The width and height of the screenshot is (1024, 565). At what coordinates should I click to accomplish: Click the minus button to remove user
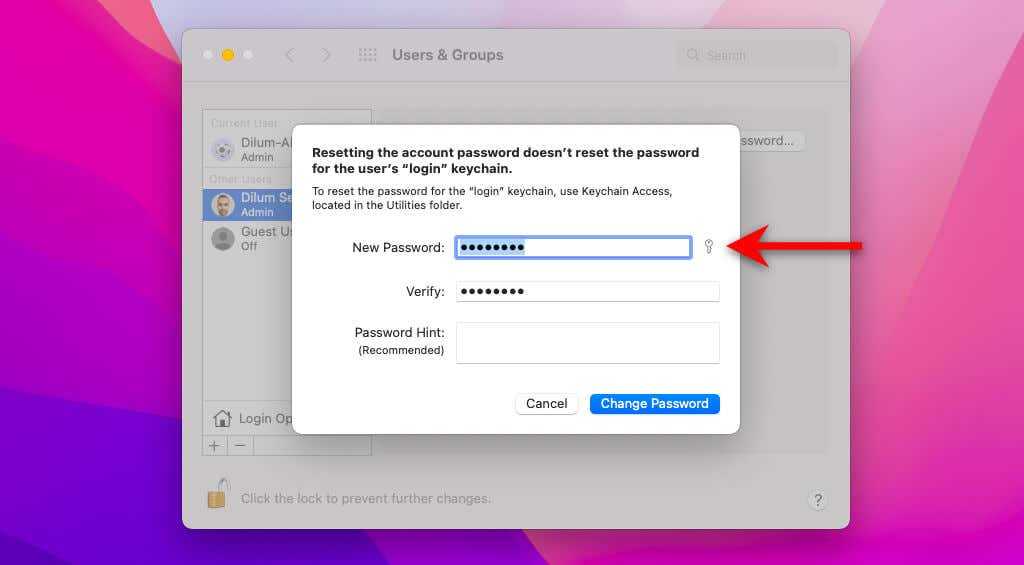coord(240,445)
